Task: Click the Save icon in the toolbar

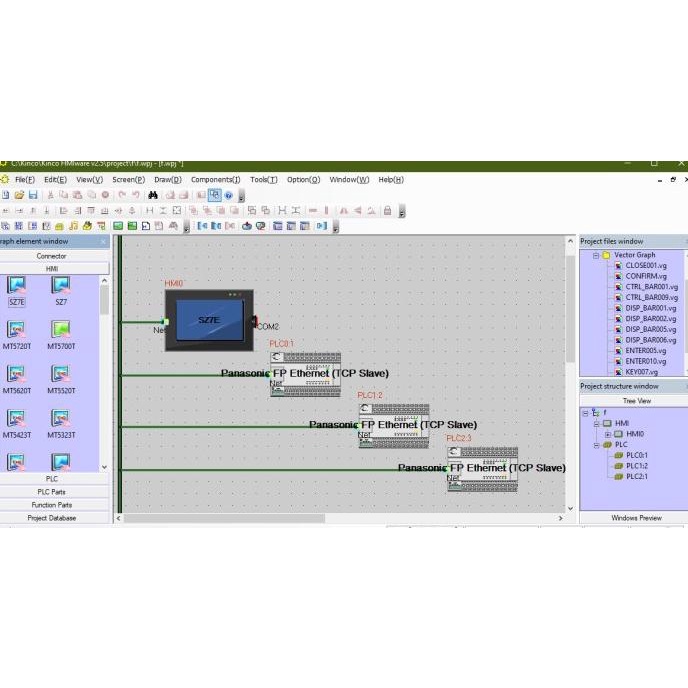Action: point(33,195)
